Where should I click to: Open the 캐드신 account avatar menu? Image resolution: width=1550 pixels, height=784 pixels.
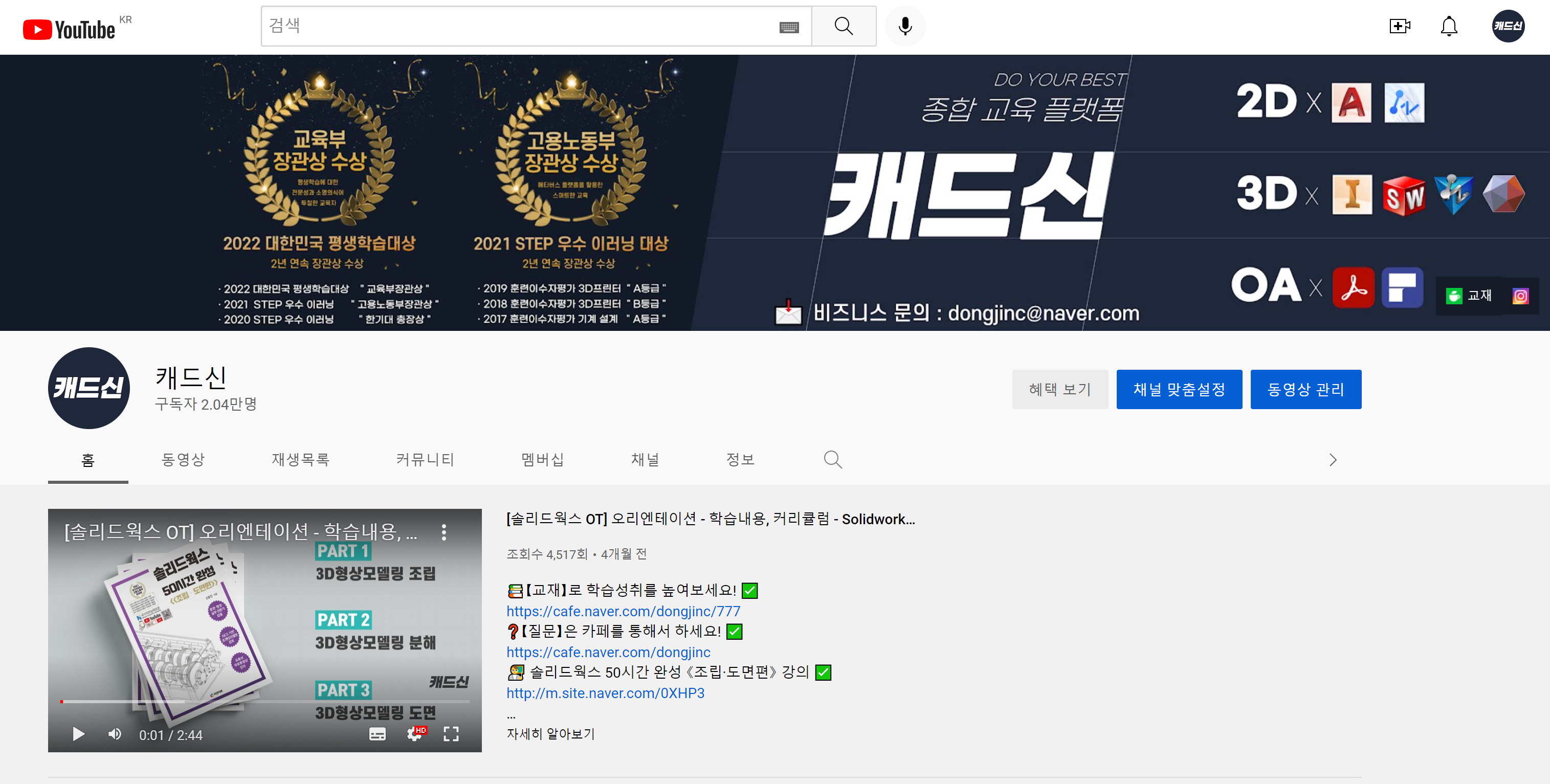(1508, 26)
